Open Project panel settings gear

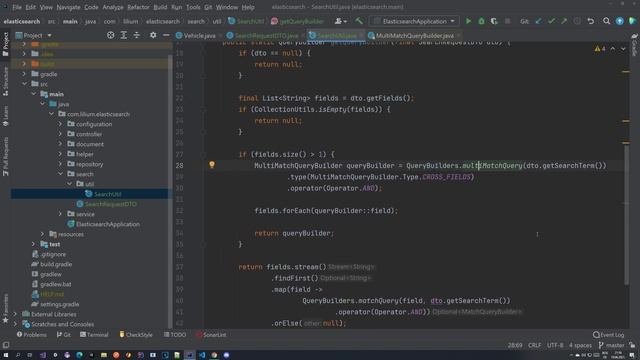pyautogui.click(x=153, y=36)
